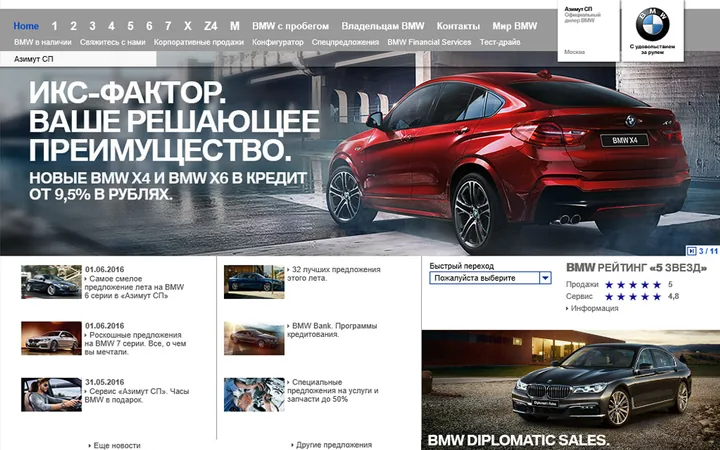Click the Сервис rating value 4,8
This screenshot has height=450, width=720.
point(673,297)
